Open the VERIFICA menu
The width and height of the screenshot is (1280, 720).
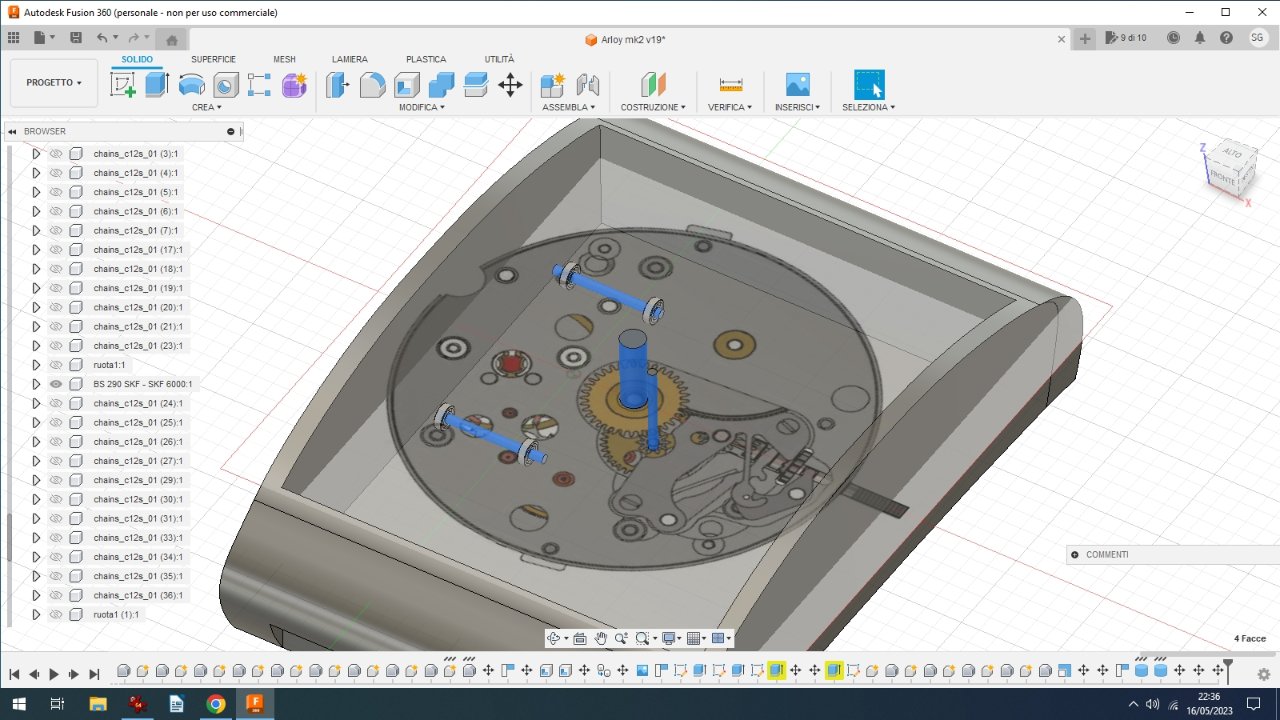(x=730, y=107)
